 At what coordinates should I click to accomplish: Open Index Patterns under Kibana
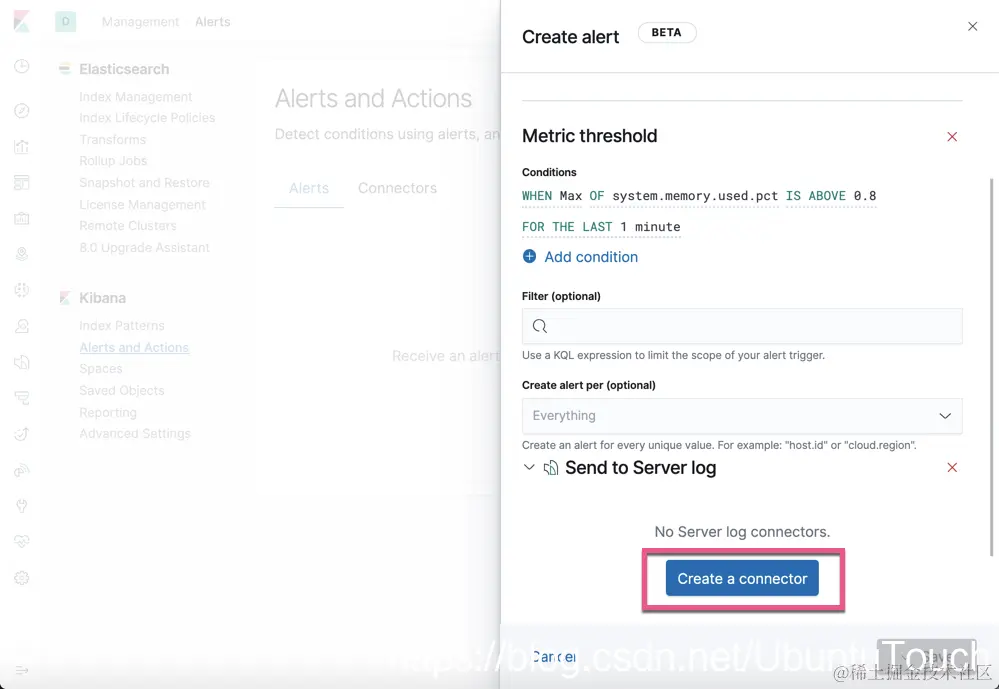pos(122,326)
